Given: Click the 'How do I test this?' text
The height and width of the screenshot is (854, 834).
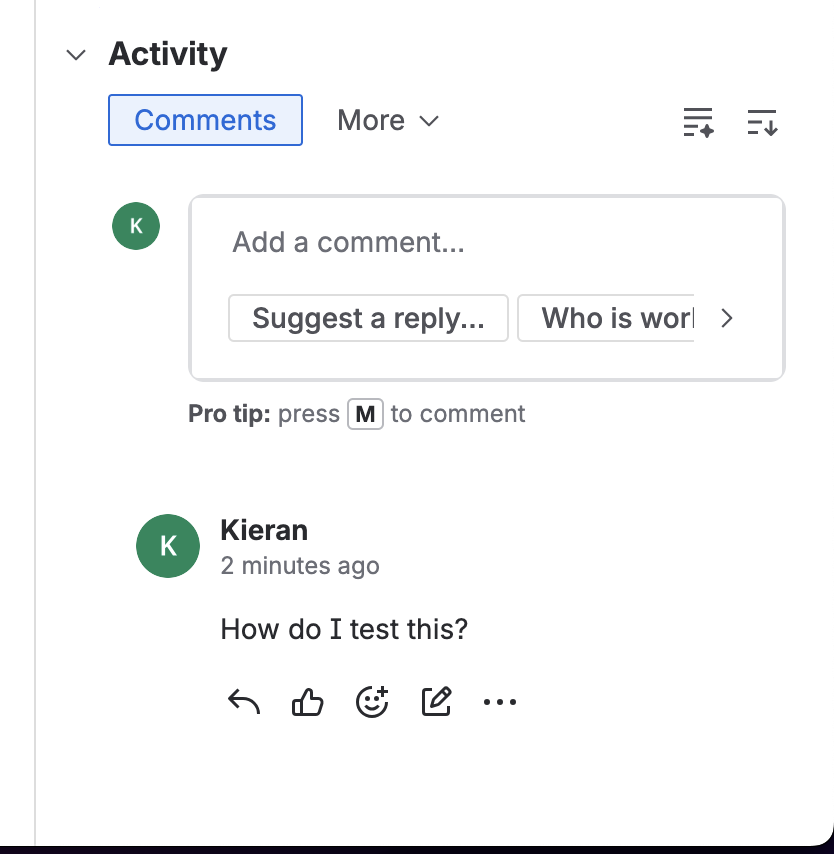Looking at the screenshot, I should pyautogui.click(x=344, y=630).
